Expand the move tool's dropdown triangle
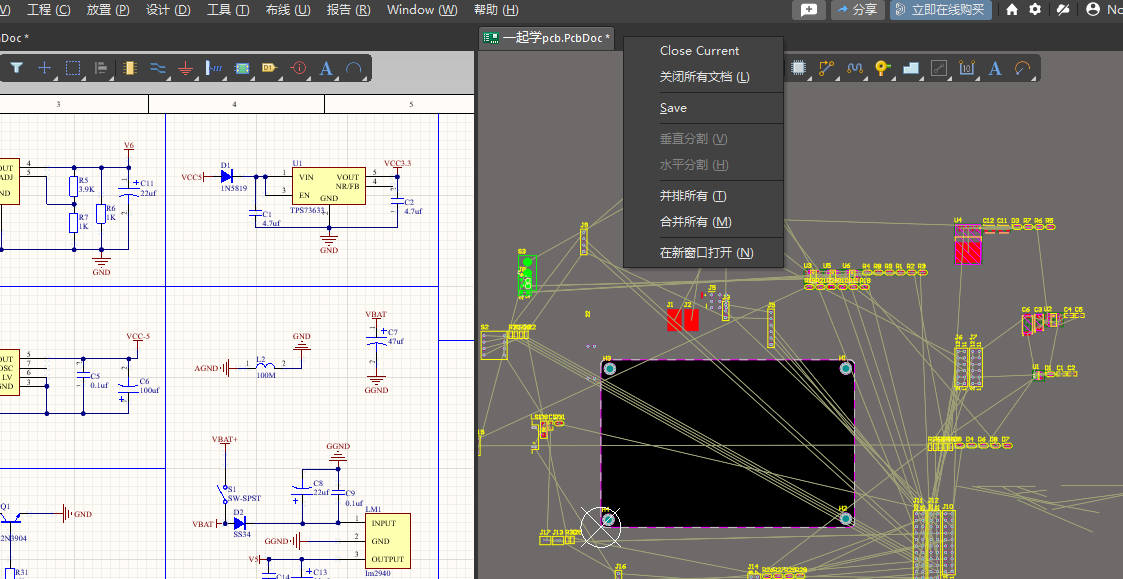Screen dimensions: 1123x579 tap(55, 77)
